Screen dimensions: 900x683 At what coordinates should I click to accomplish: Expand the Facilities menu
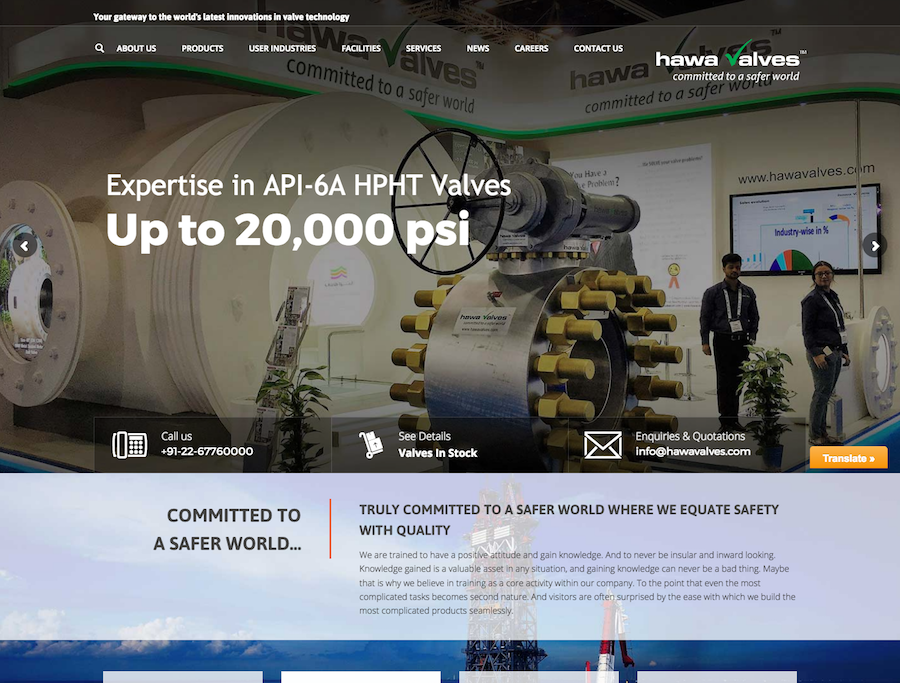click(361, 48)
